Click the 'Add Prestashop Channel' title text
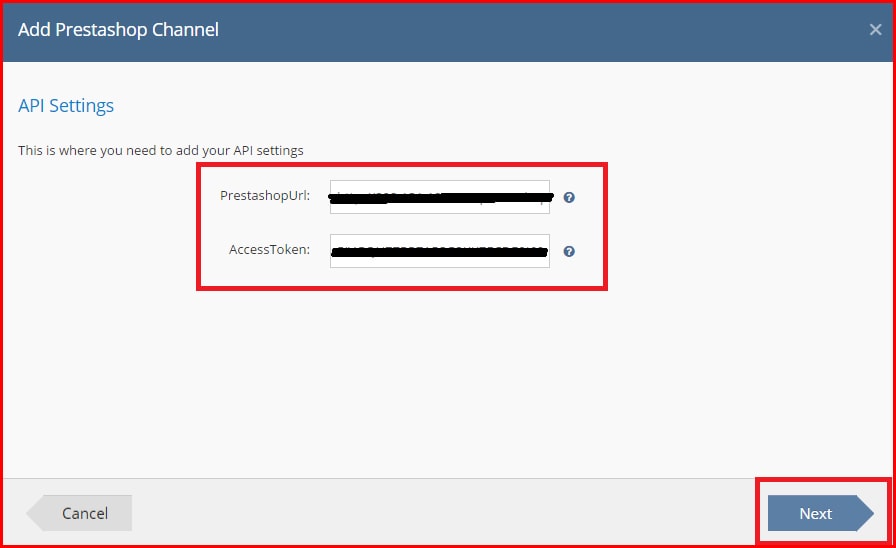896x548 pixels. [x=118, y=30]
